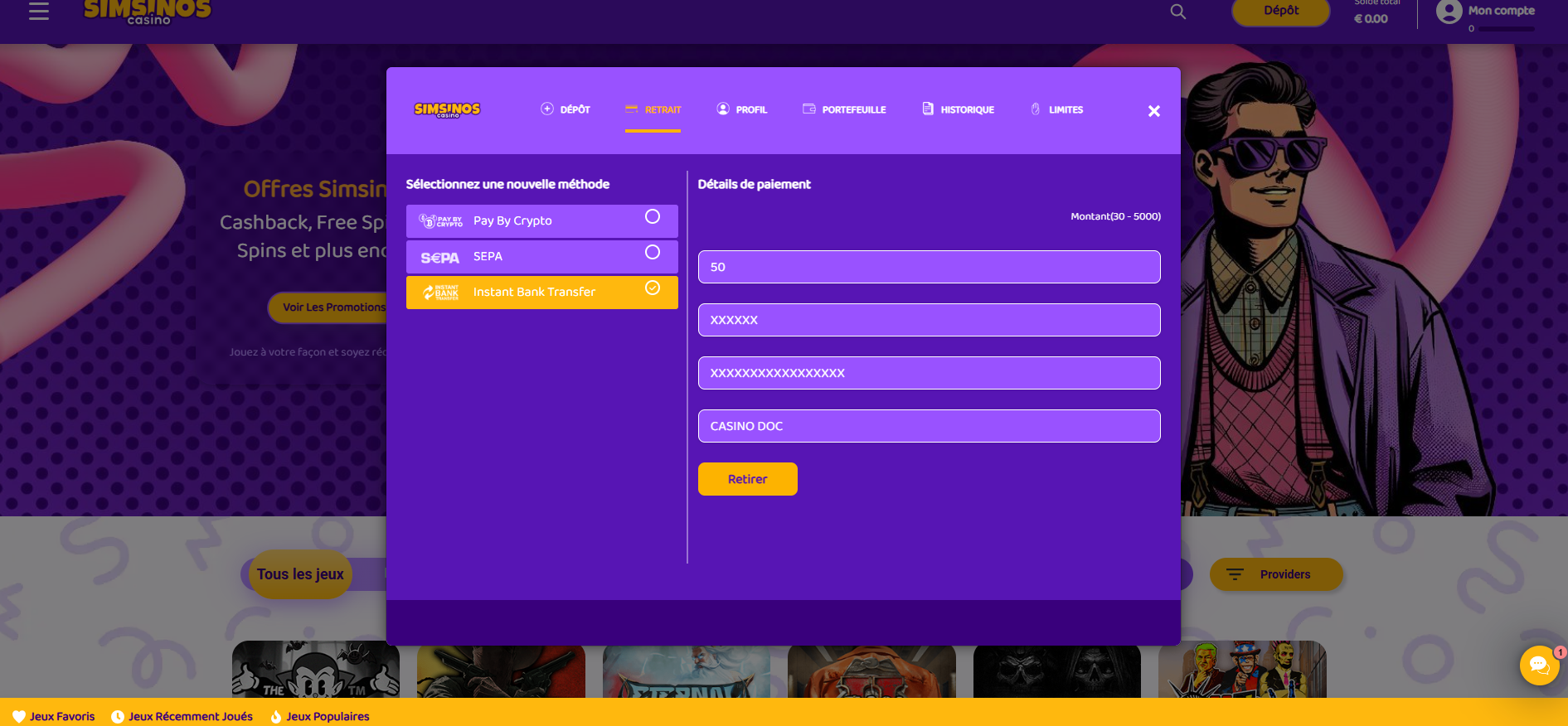Click the field containing XXXXXX

(930, 320)
